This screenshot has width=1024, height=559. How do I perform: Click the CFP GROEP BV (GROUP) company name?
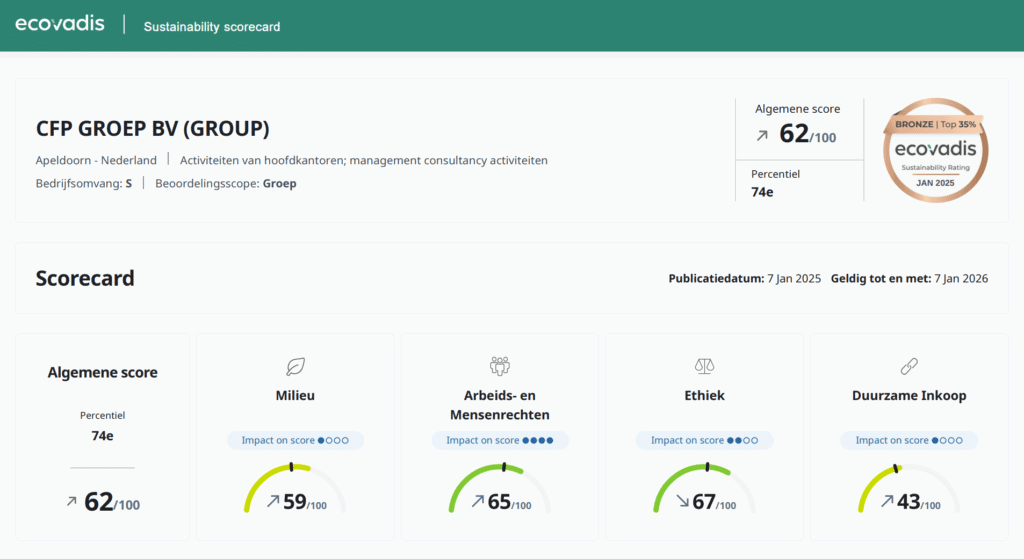152,128
